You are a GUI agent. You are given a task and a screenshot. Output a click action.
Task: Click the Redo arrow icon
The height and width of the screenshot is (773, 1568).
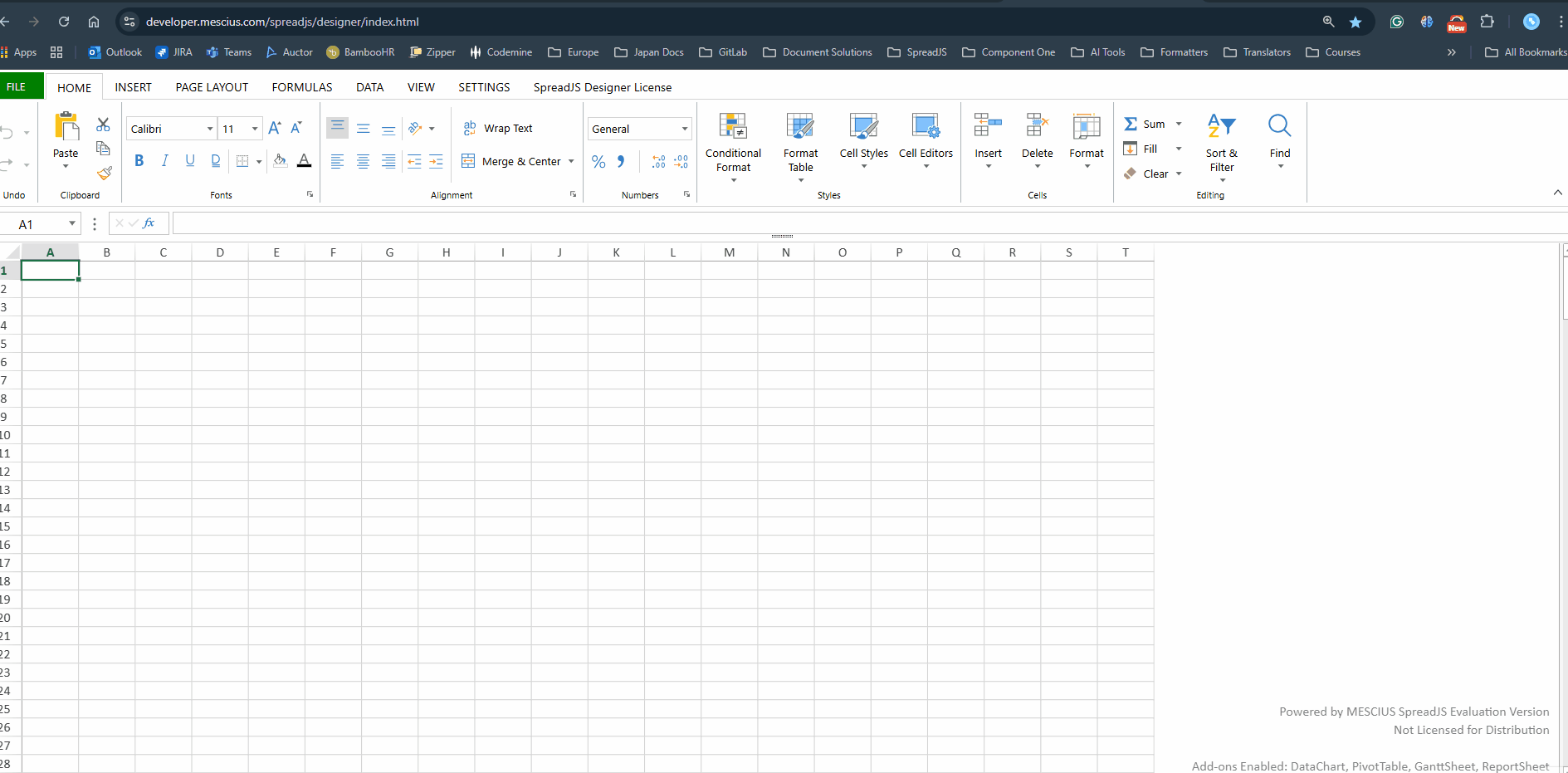(x=7, y=164)
